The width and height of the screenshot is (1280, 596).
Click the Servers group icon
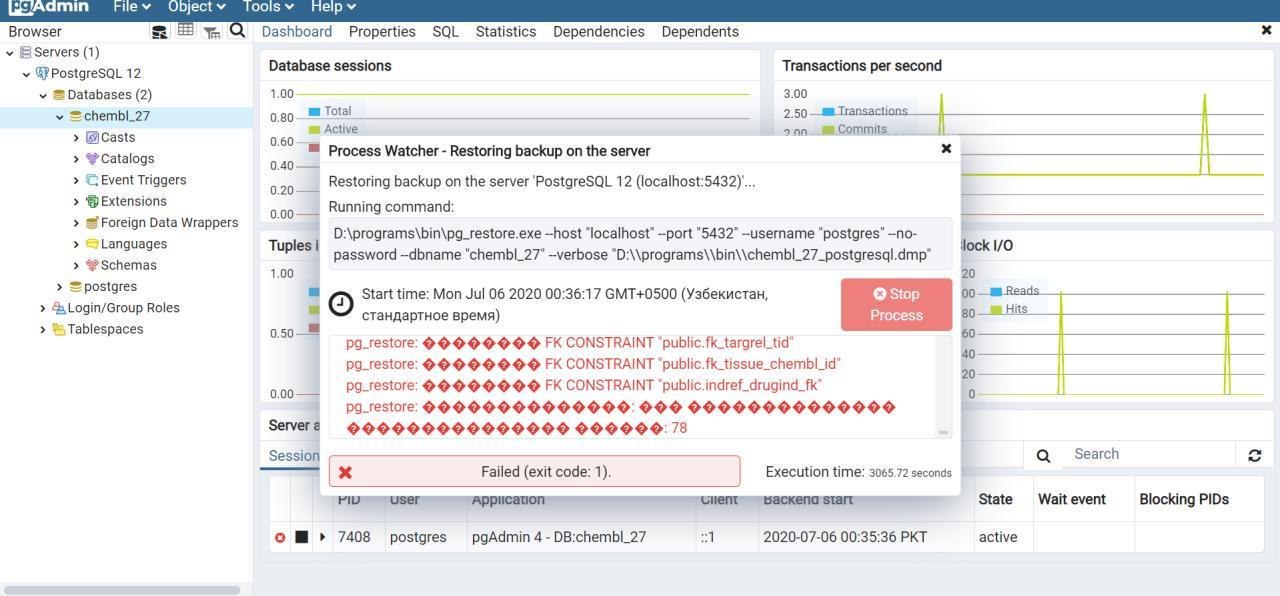pos(25,52)
